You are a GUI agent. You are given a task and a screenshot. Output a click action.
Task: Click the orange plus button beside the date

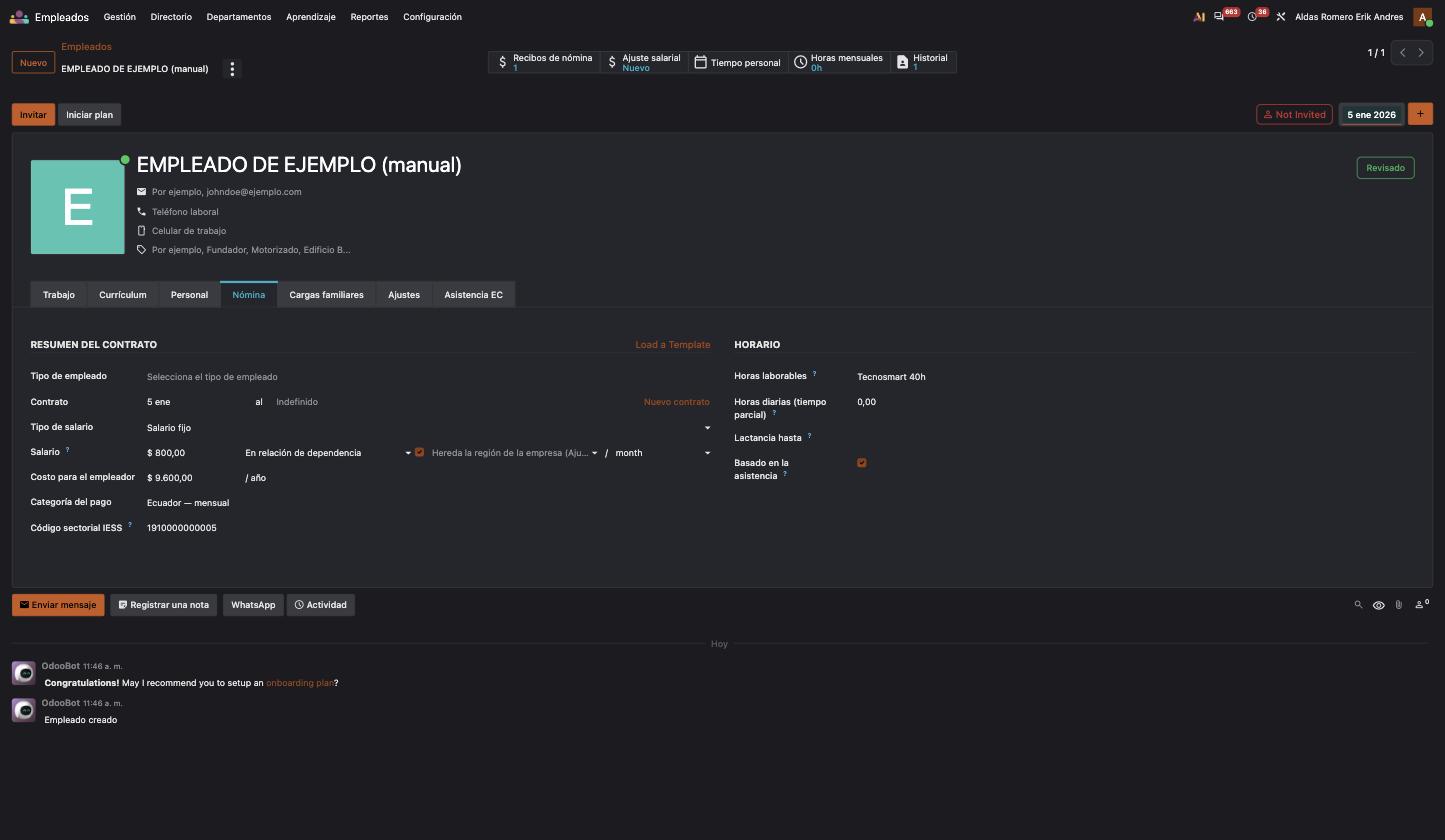point(1420,114)
